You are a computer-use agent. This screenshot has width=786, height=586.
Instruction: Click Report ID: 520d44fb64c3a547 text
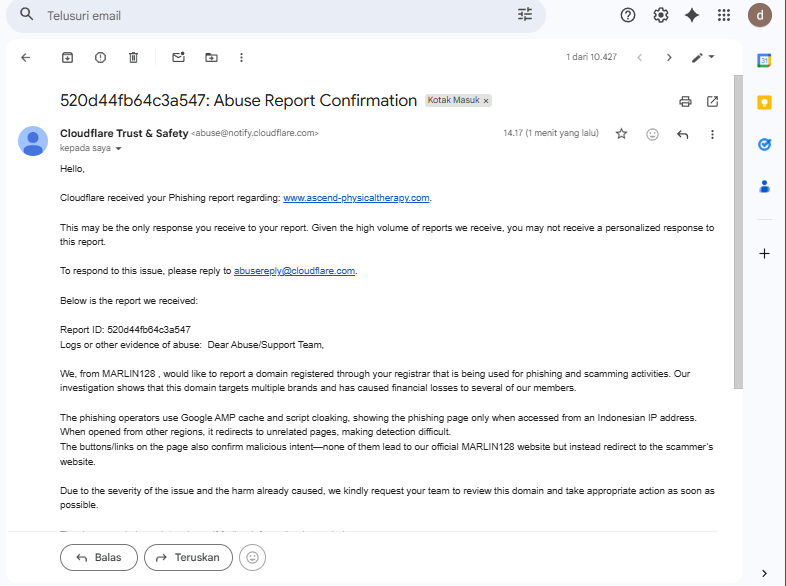(x=125, y=330)
